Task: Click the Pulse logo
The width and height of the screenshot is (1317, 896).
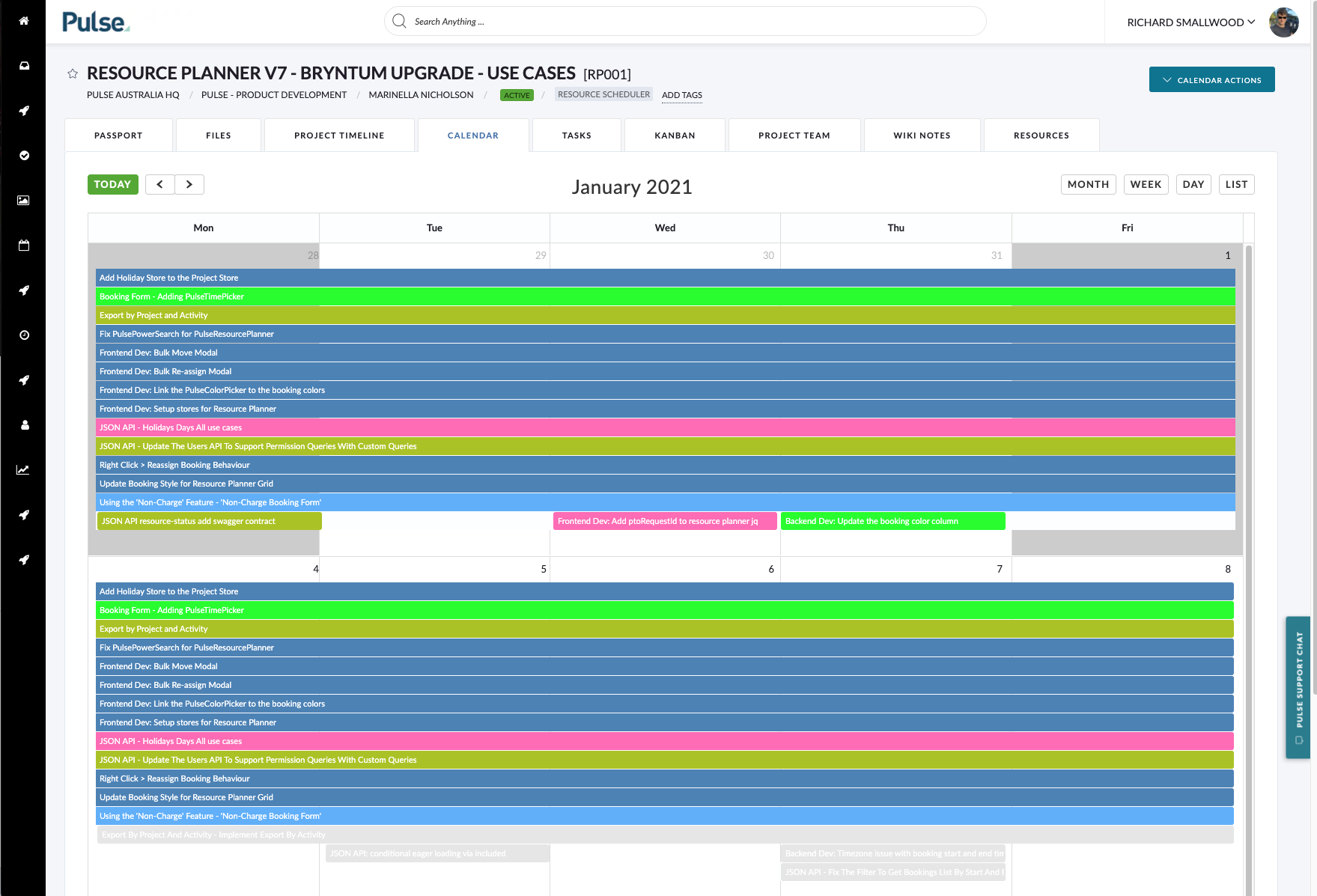Action: coord(96,22)
